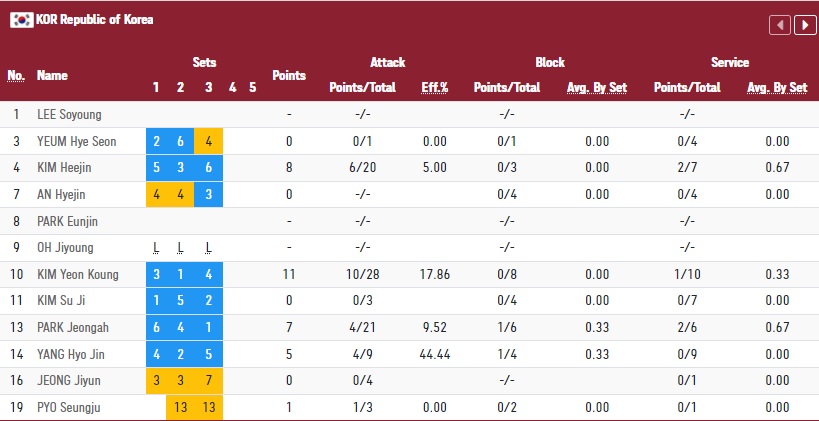Sort by Service Avg. By Set header
The image size is (819, 421).
pyautogui.click(x=777, y=88)
